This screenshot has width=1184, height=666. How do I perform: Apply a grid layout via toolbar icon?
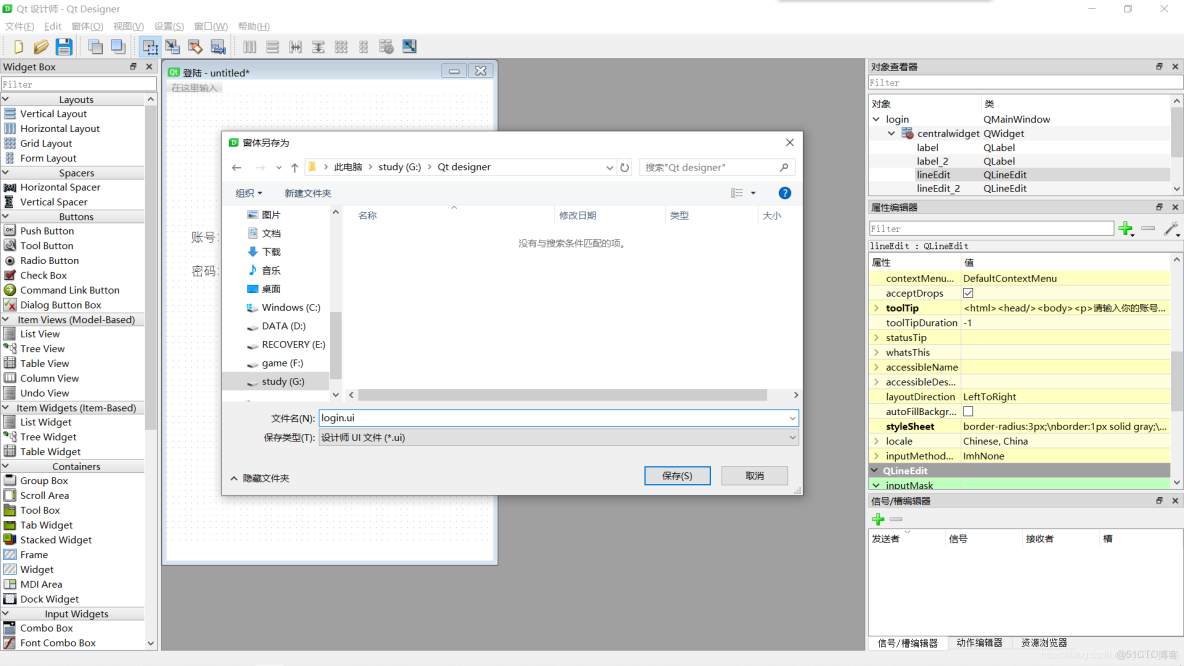(340, 46)
